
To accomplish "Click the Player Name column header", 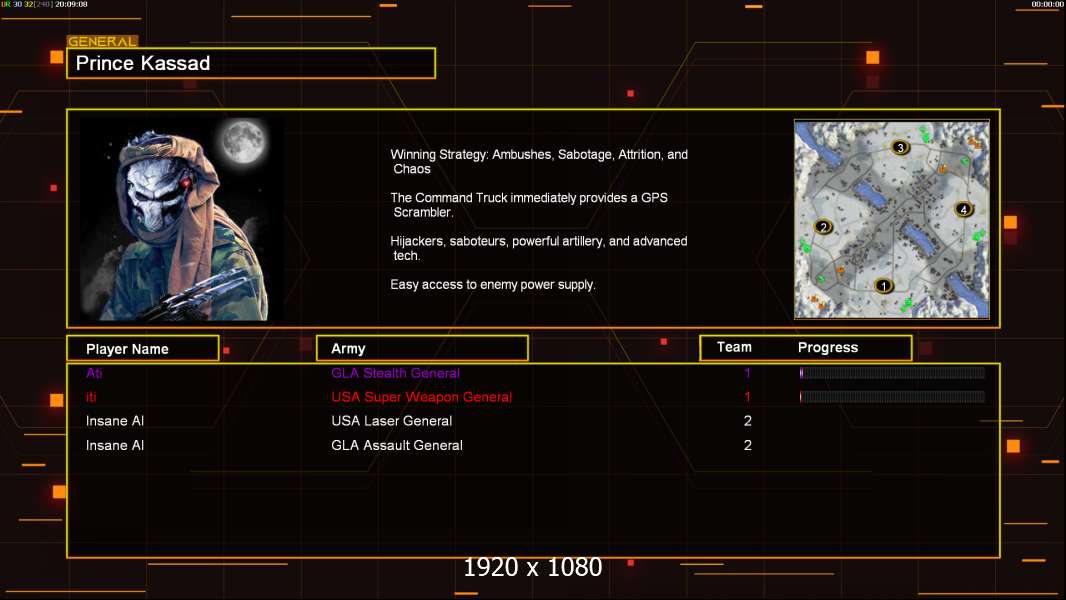I will click(143, 349).
